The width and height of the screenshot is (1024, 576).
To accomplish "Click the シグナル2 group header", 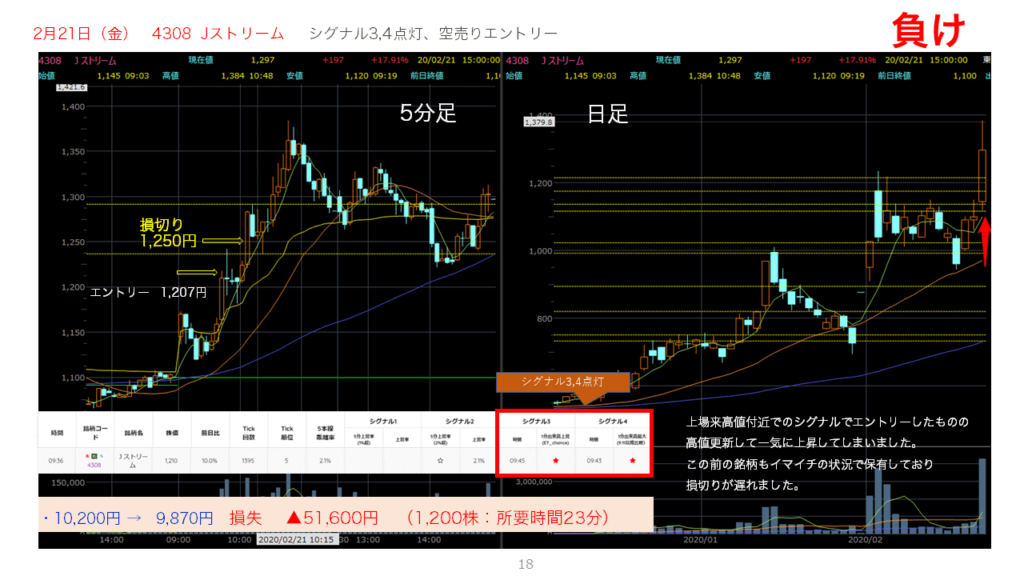I will click(x=459, y=421).
